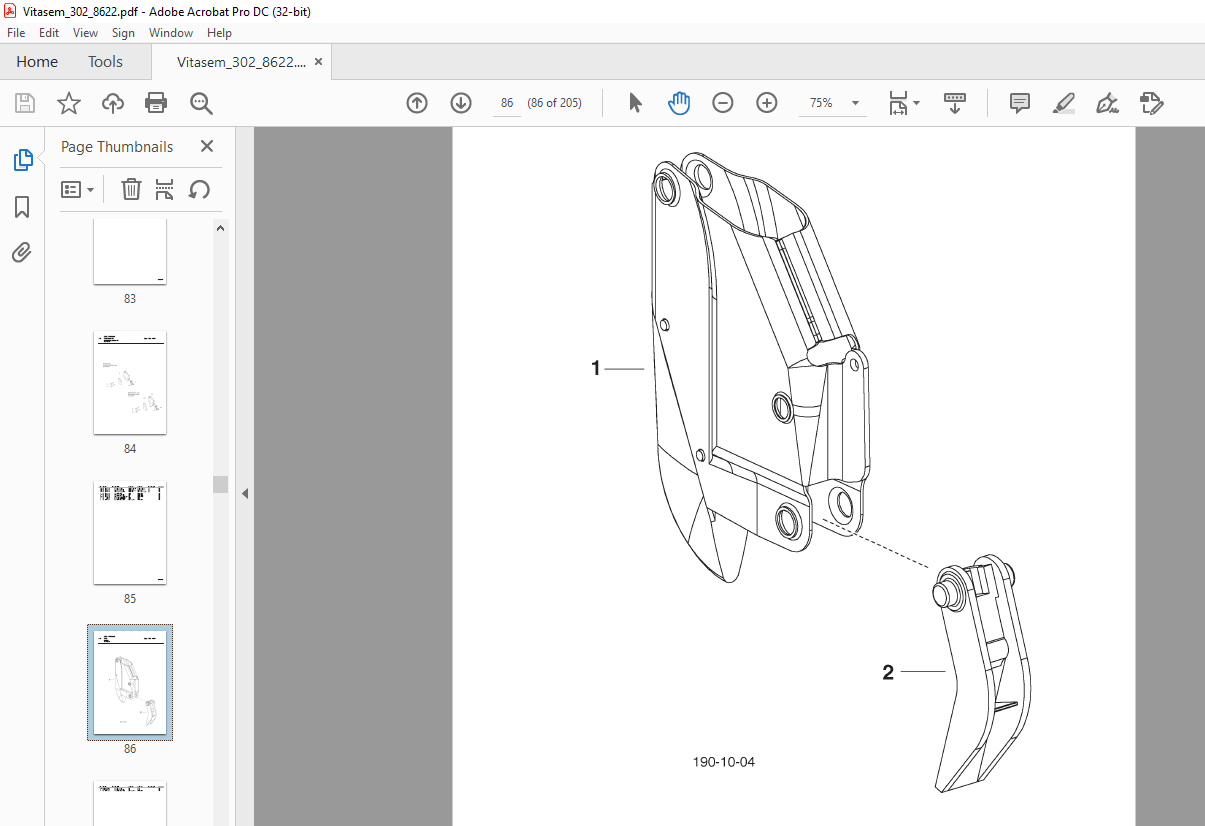Rotate page with the circular arrow icon
The image size is (1205, 826).
(x=199, y=189)
